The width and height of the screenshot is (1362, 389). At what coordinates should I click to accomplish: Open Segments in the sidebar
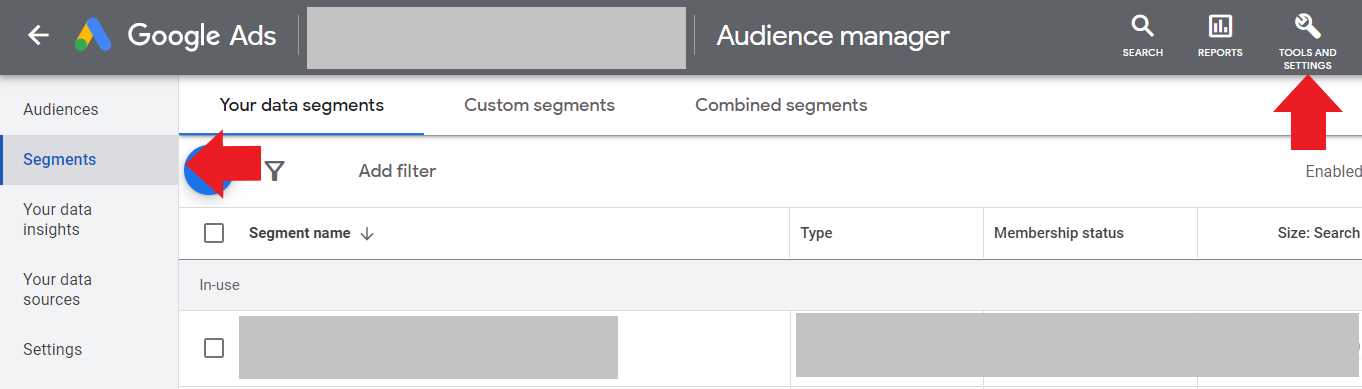click(x=89, y=160)
